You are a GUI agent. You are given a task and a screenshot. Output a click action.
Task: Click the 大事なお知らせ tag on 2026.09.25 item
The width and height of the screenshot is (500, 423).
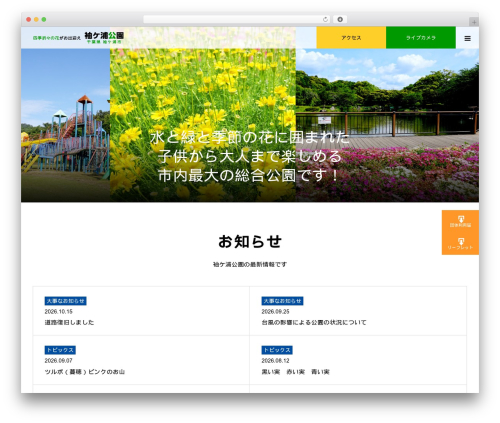coord(282,301)
